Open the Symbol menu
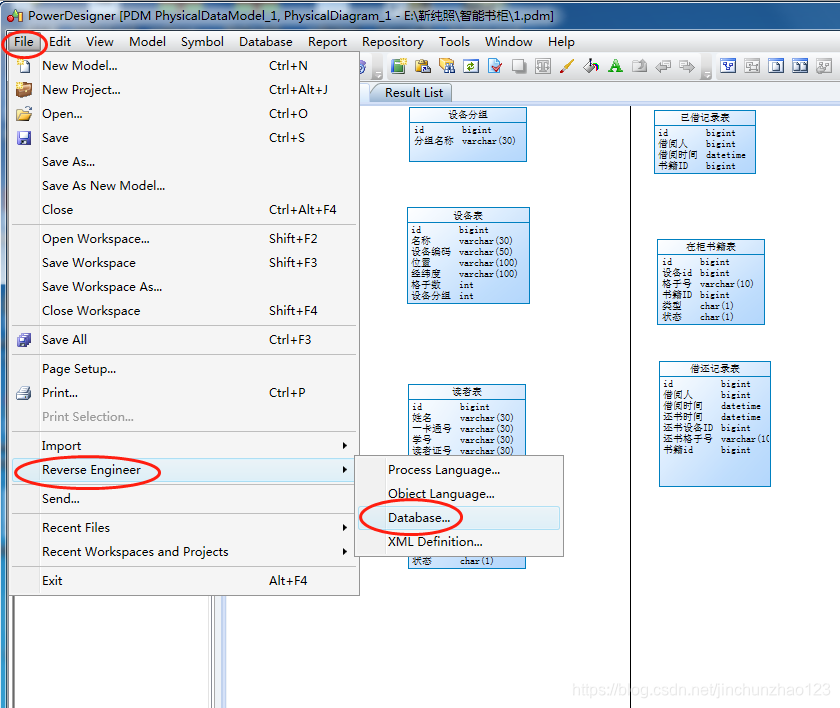The width and height of the screenshot is (840, 708). pos(202,42)
